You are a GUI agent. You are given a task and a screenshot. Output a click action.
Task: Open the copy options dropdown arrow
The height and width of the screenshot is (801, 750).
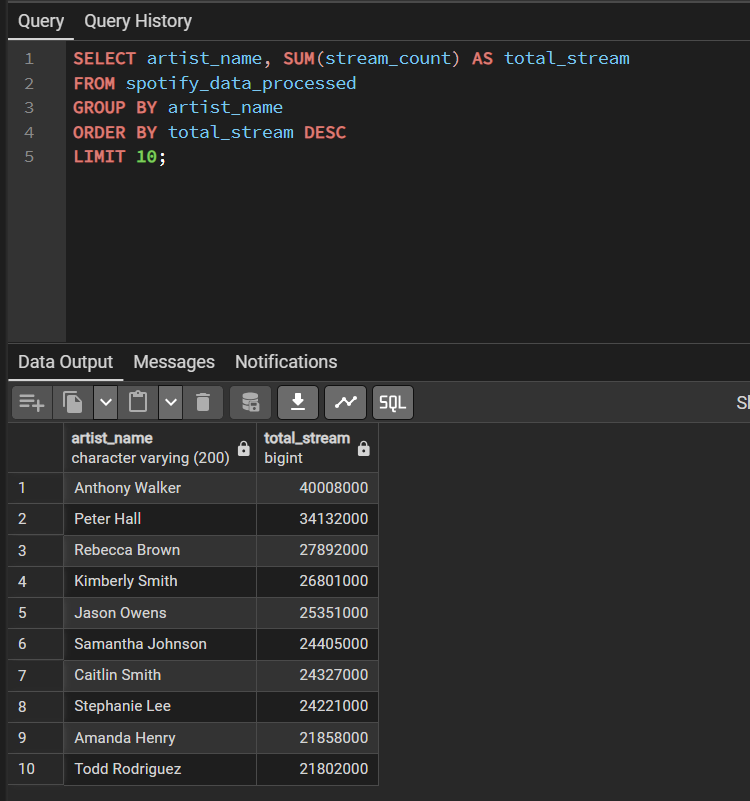pos(106,403)
